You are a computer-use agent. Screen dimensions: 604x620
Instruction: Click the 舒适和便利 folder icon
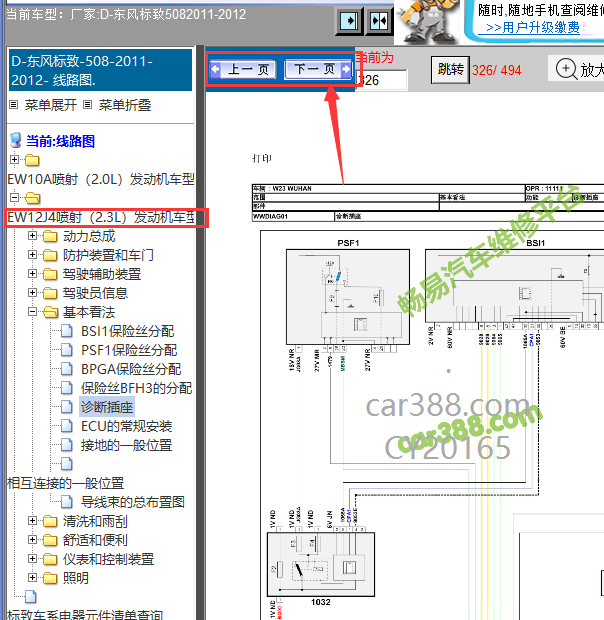pyautogui.click(x=50, y=541)
